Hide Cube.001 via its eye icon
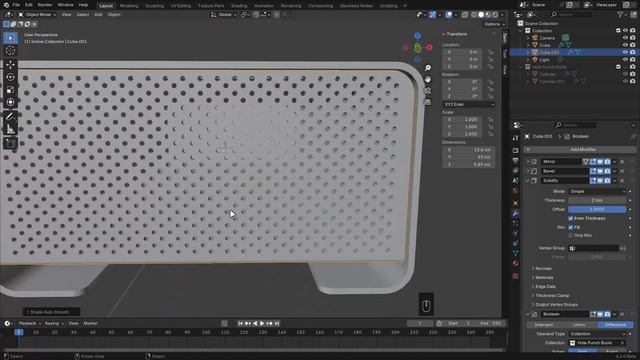The height and width of the screenshot is (360, 640). [625, 52]
